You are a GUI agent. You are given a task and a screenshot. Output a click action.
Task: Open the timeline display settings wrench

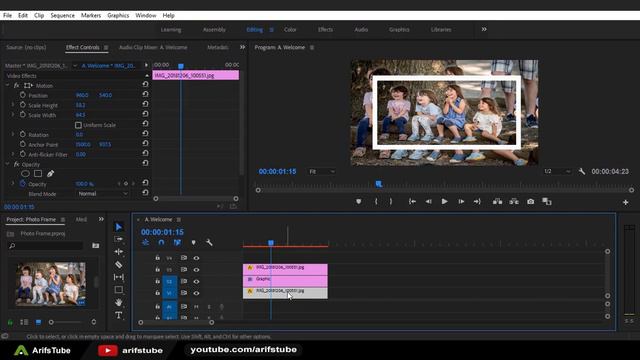[x=209, y=242]
